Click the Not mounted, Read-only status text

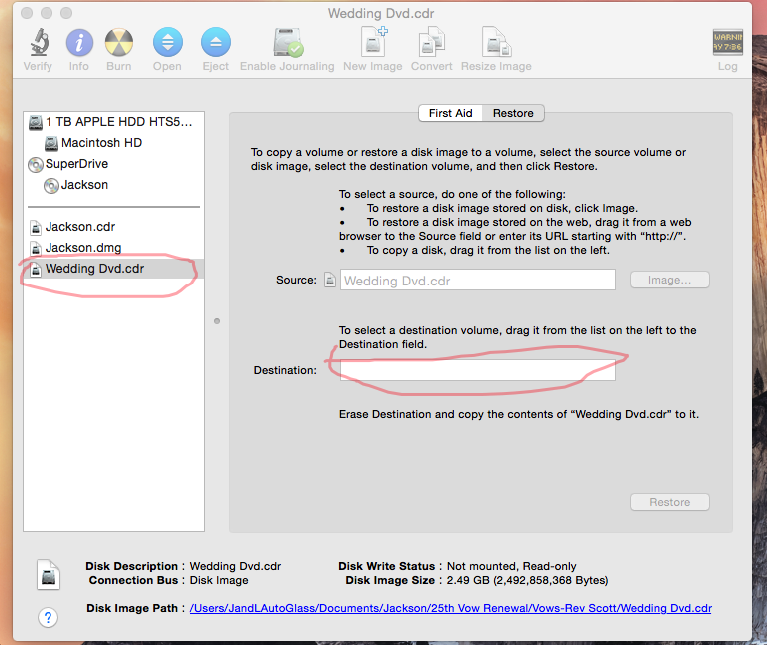click(x=512, y=566)
